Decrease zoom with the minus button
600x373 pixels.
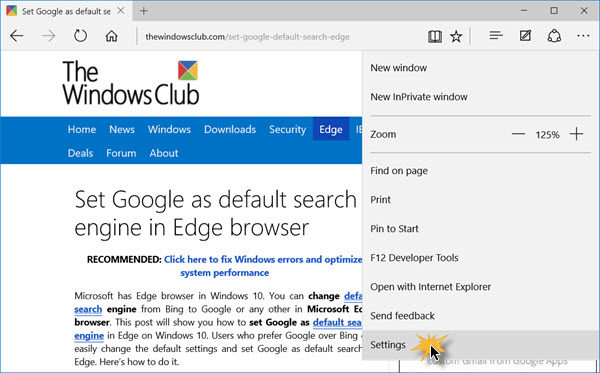[x=518, y=134]
